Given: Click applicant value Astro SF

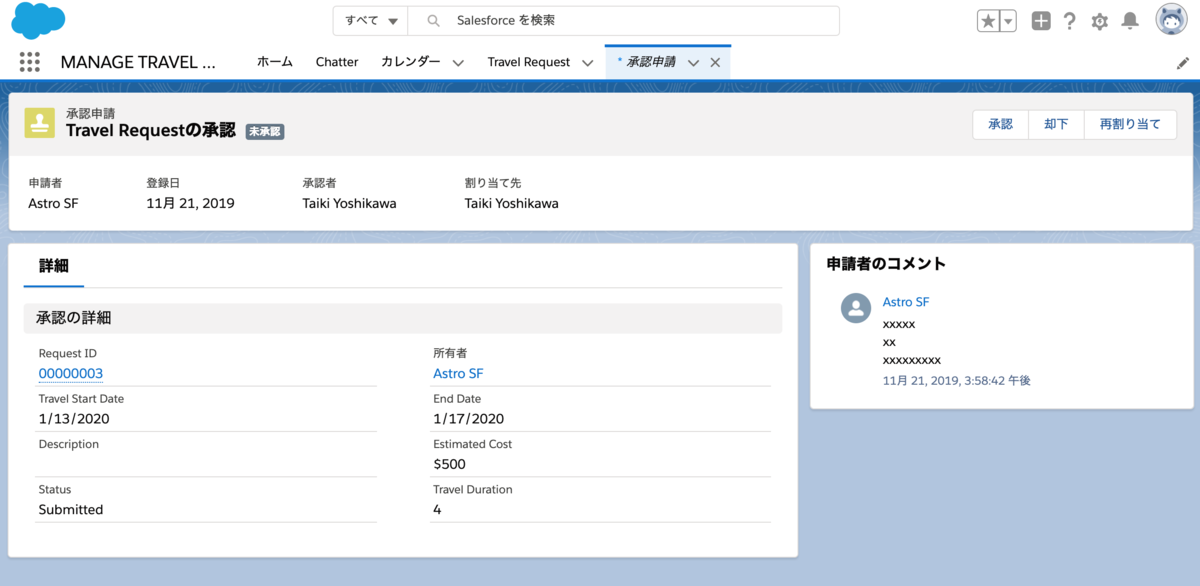Looking at the screenshot, I should coord(54,203).
